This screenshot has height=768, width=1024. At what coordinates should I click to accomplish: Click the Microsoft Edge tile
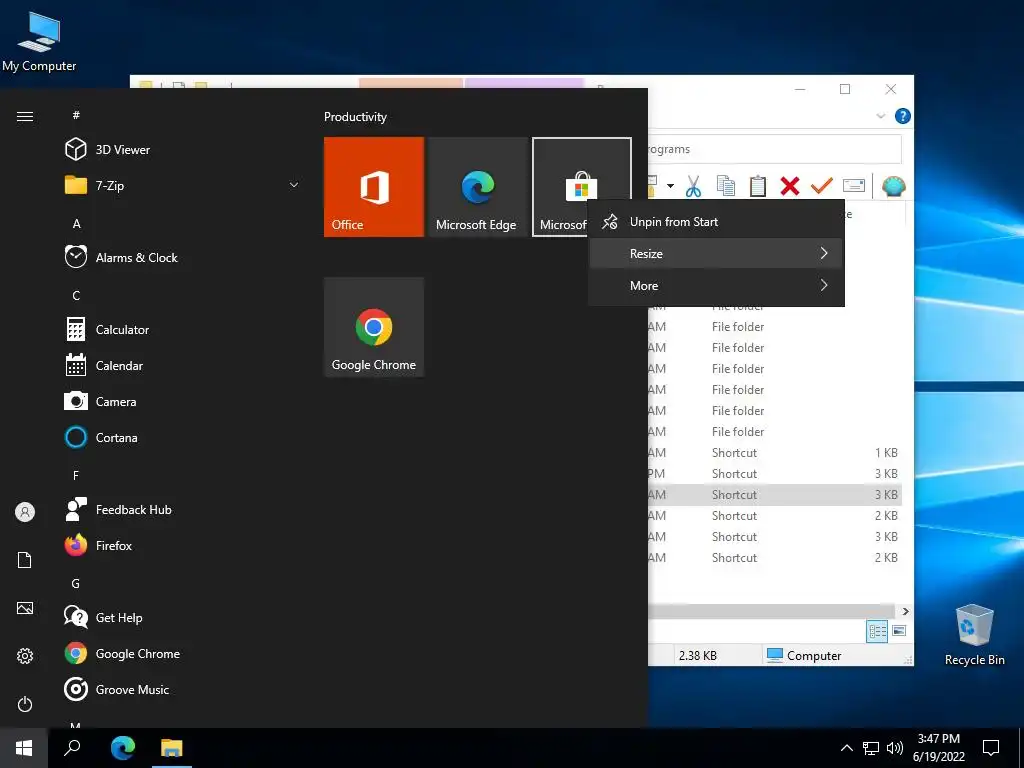pos(477,187)
